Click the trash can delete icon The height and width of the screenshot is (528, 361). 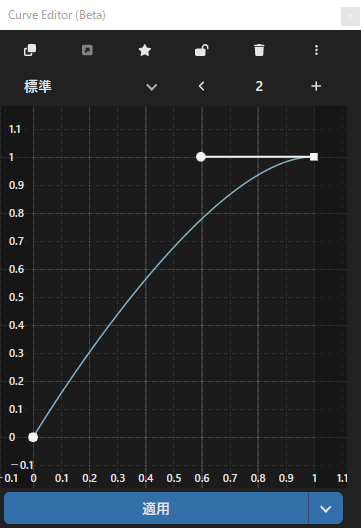point(259,50)
